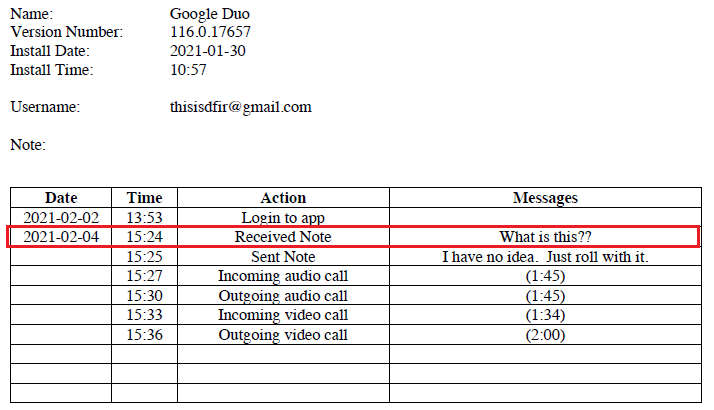Click the highlighted Received Note cell
The image size is (714, 410).
(x=283, y=237)
